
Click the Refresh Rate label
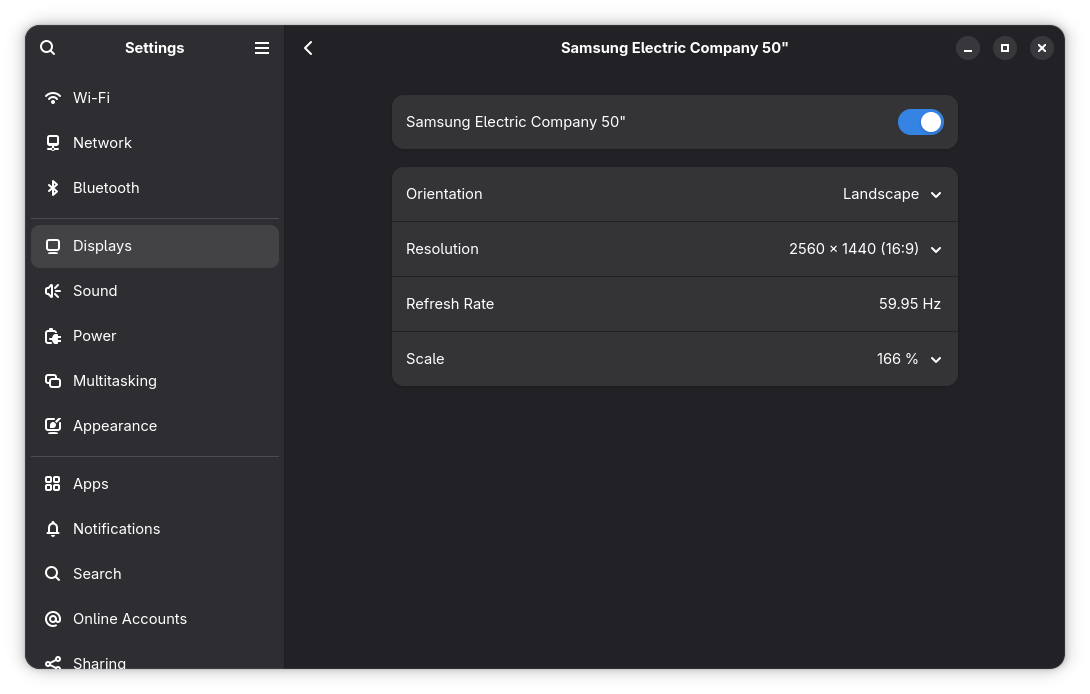[x=450, y=304]
